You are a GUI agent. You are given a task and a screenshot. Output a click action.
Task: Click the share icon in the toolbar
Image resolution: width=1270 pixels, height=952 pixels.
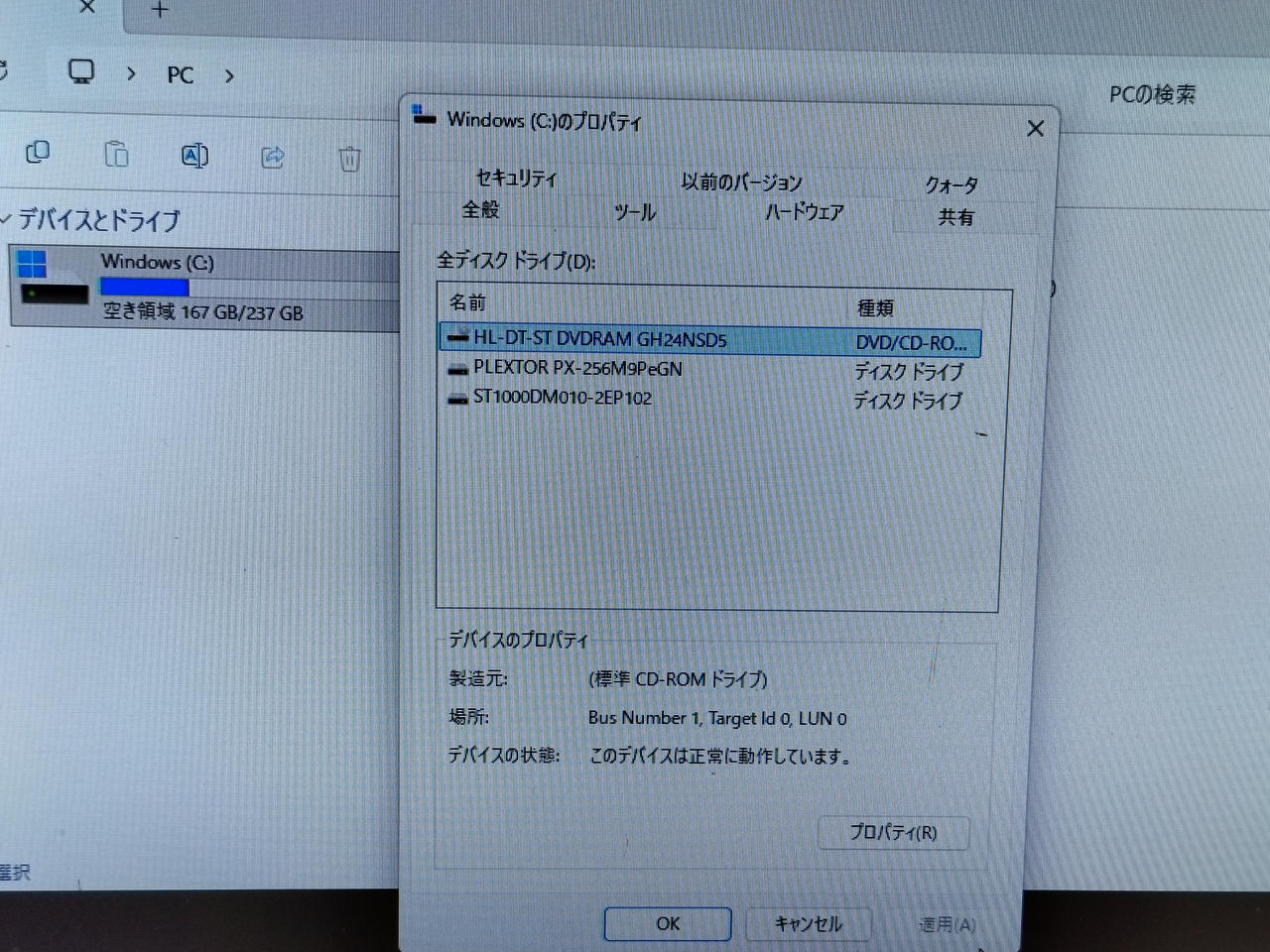click(x=273, y=157)
